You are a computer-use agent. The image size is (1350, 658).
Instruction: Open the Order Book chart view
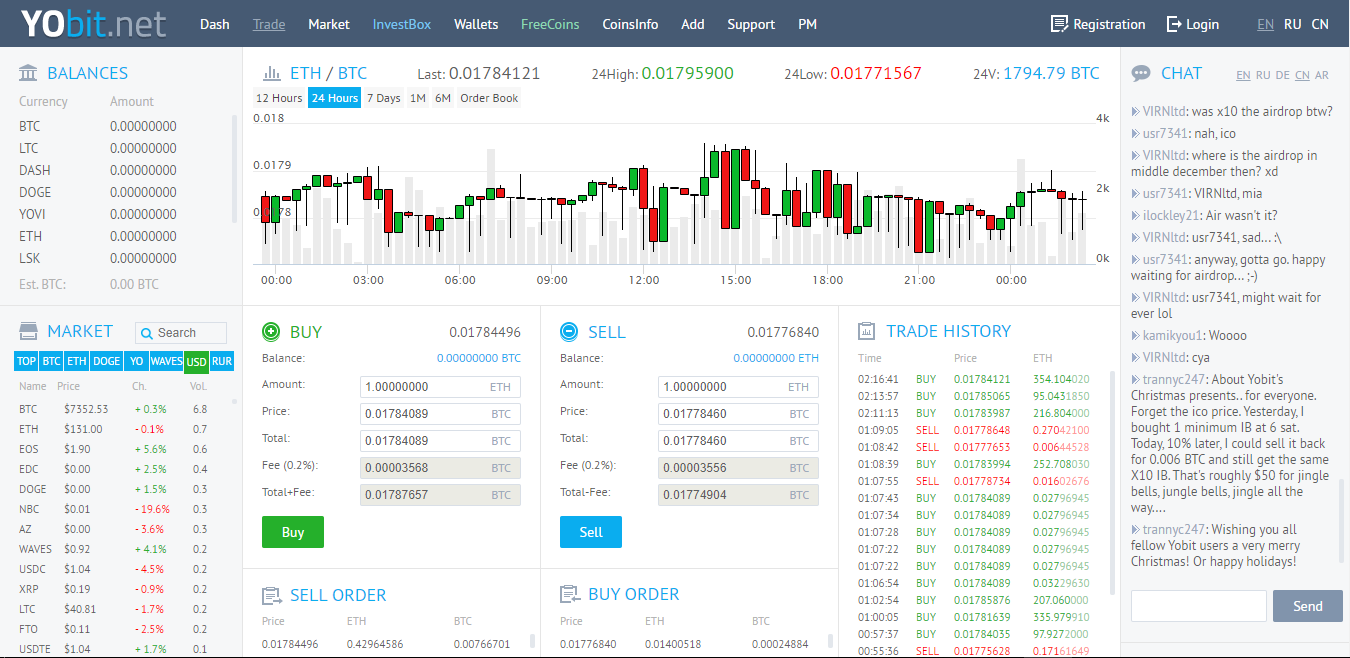point(489,98)
